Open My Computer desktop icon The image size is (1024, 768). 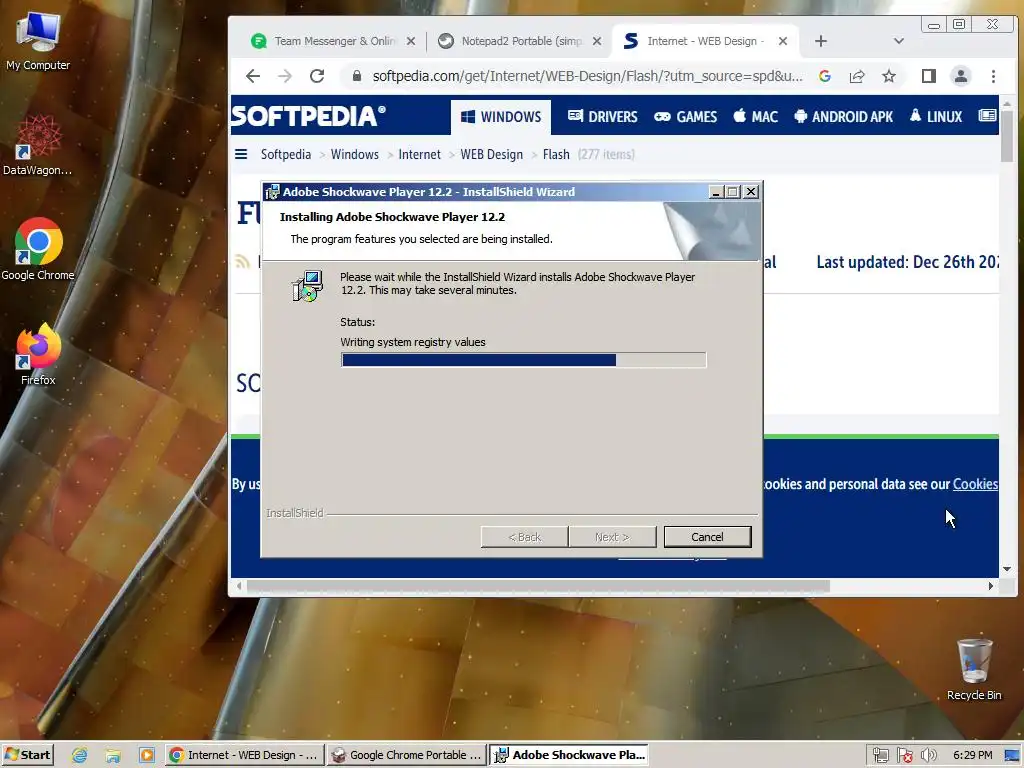click(x=38, y=42)
